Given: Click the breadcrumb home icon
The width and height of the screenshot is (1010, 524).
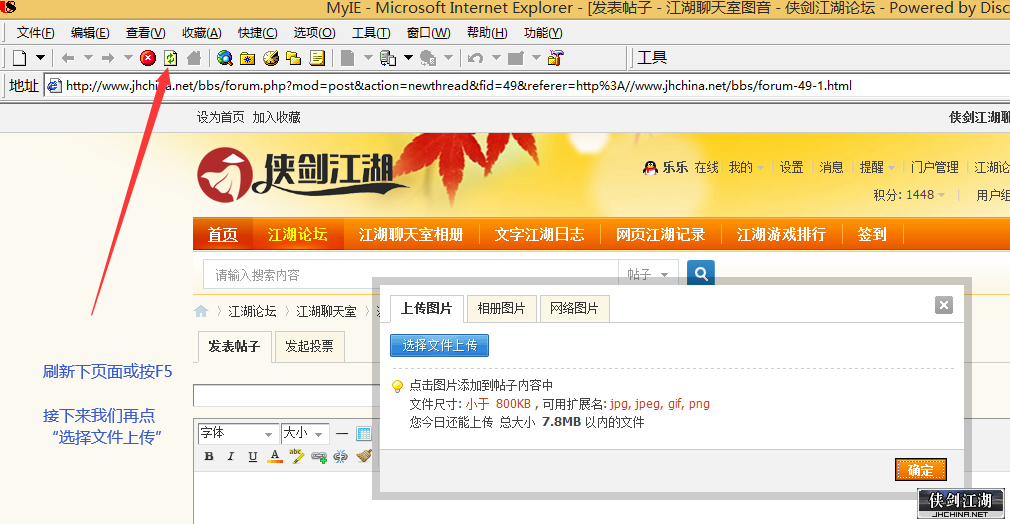Looking at the screenshot, I should tap(201, 312).
